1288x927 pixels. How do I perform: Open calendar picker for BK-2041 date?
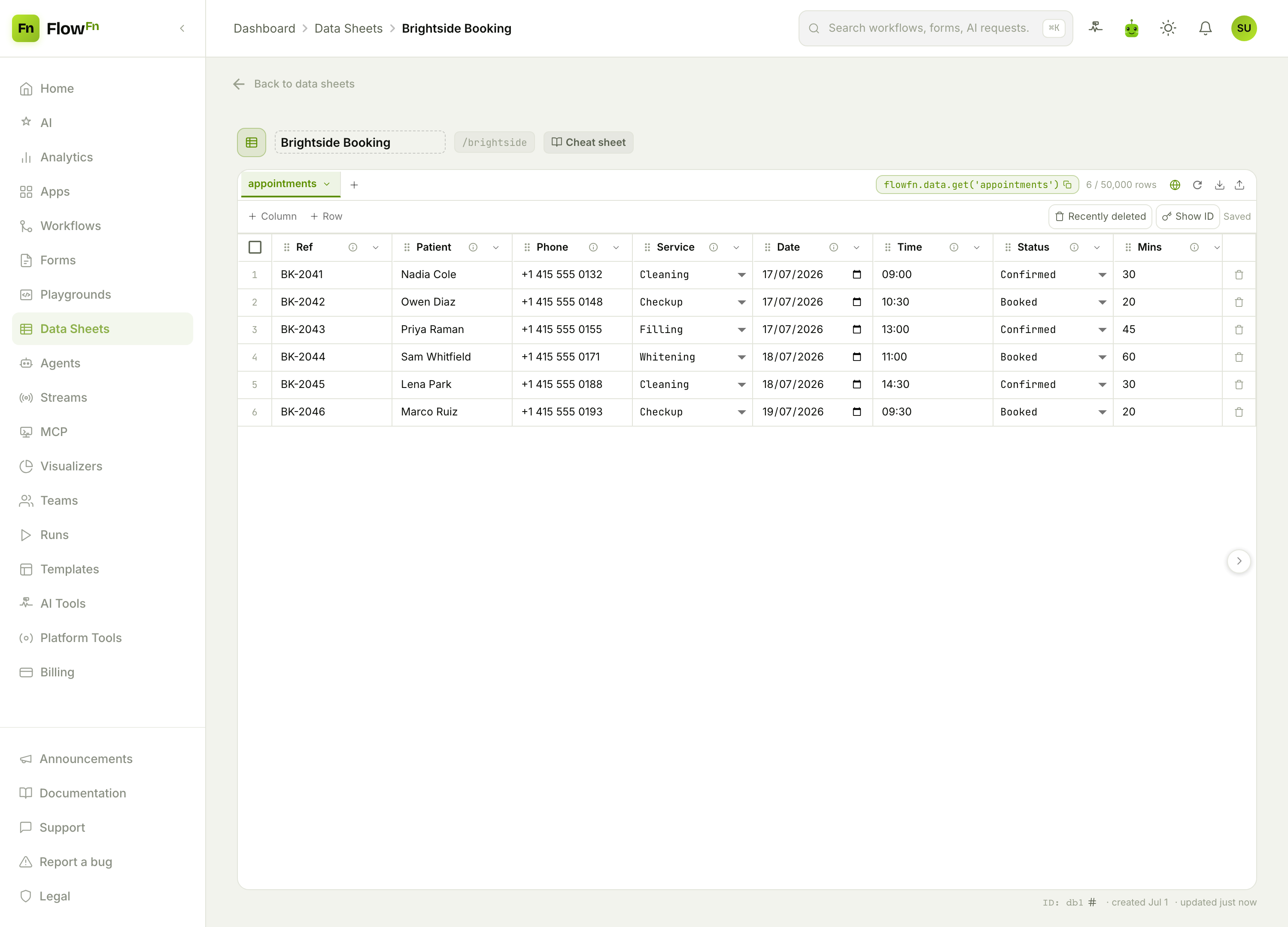857,275
